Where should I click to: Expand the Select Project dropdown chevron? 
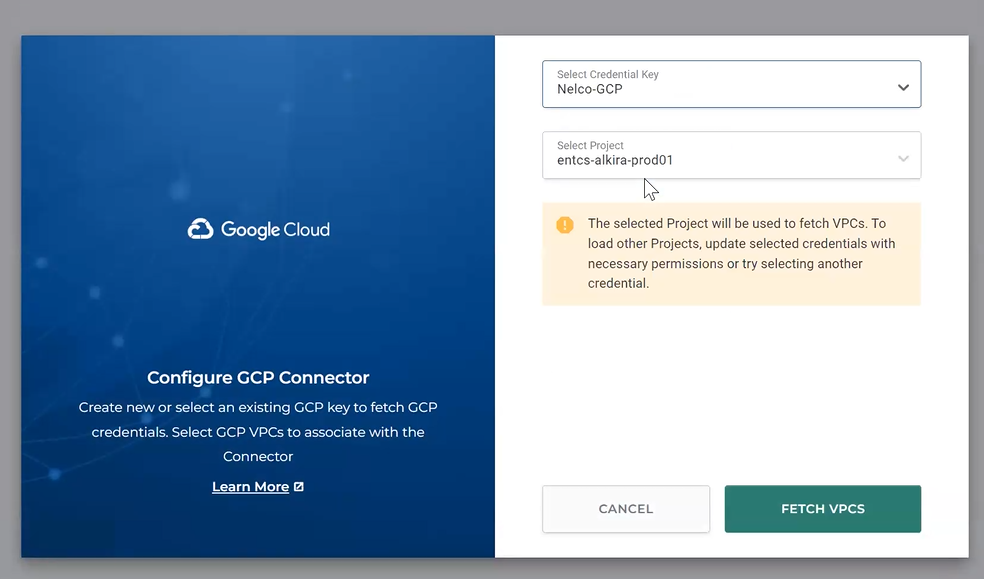[x=903, y=159]
